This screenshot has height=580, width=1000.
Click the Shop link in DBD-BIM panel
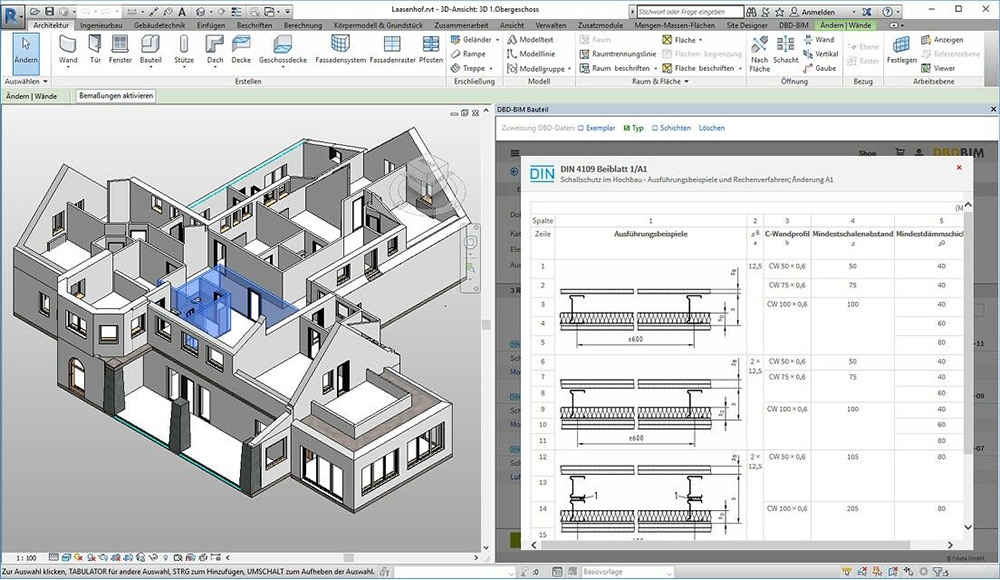point(867,154)
